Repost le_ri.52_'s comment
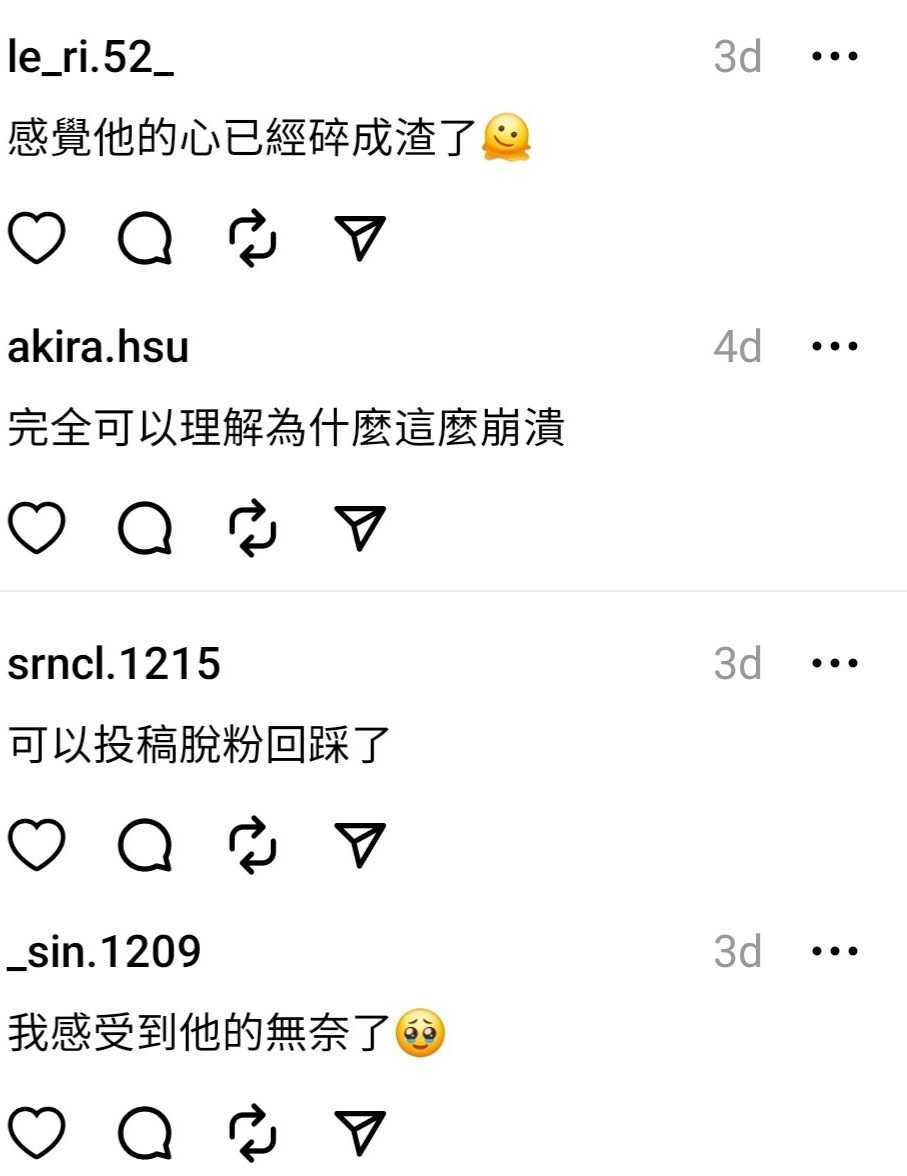The image size is (907, 1176). click(253, 238)
